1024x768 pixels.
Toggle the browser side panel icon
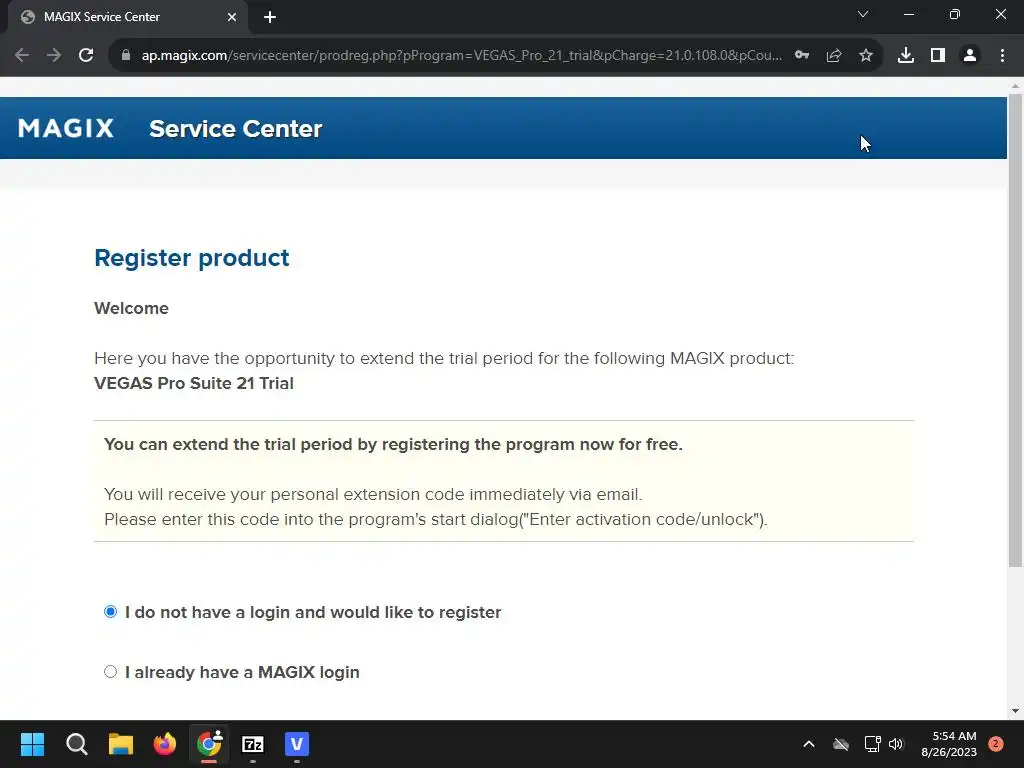938,56
